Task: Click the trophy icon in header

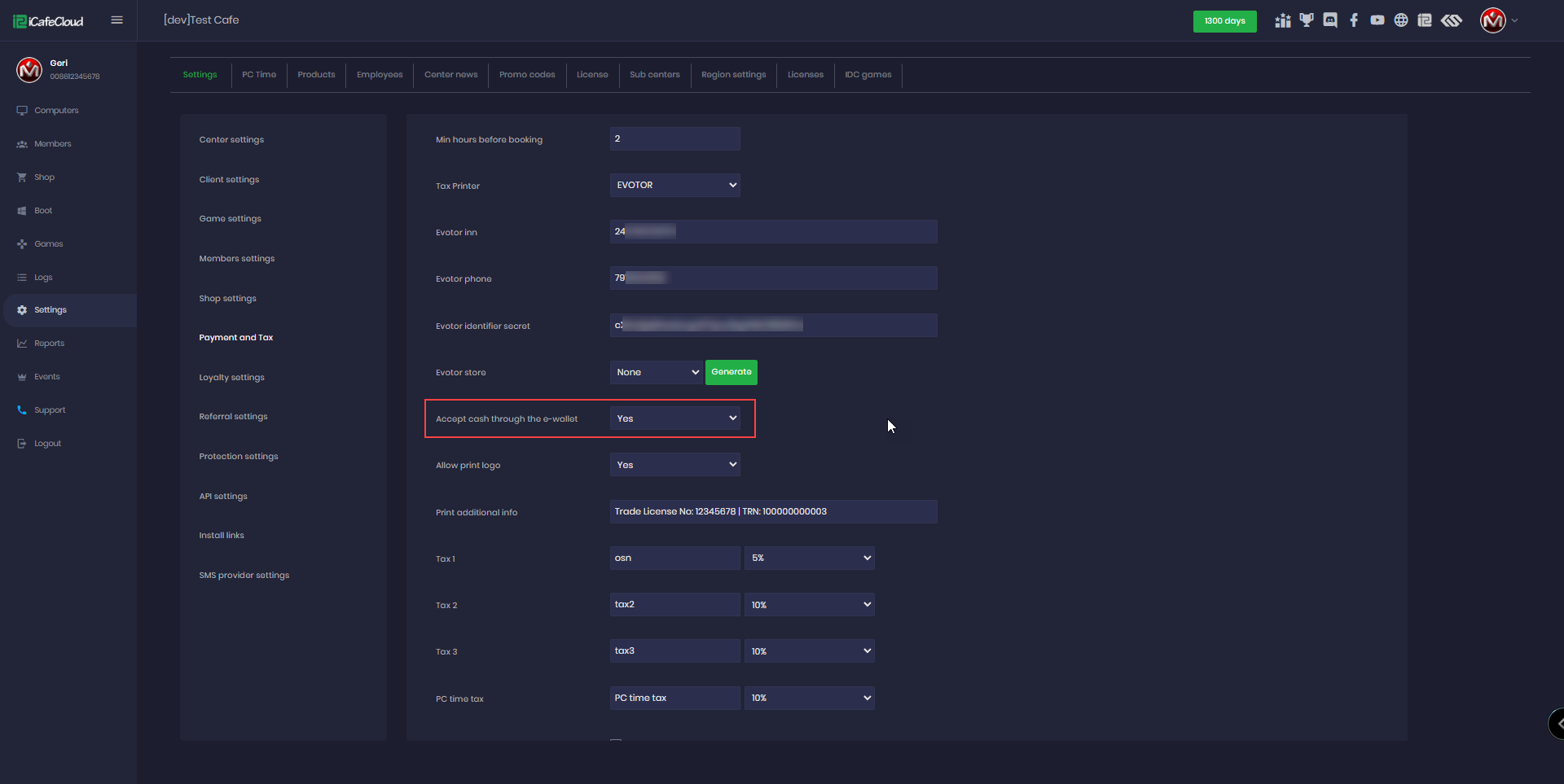Action: (x=1307, y=20)
